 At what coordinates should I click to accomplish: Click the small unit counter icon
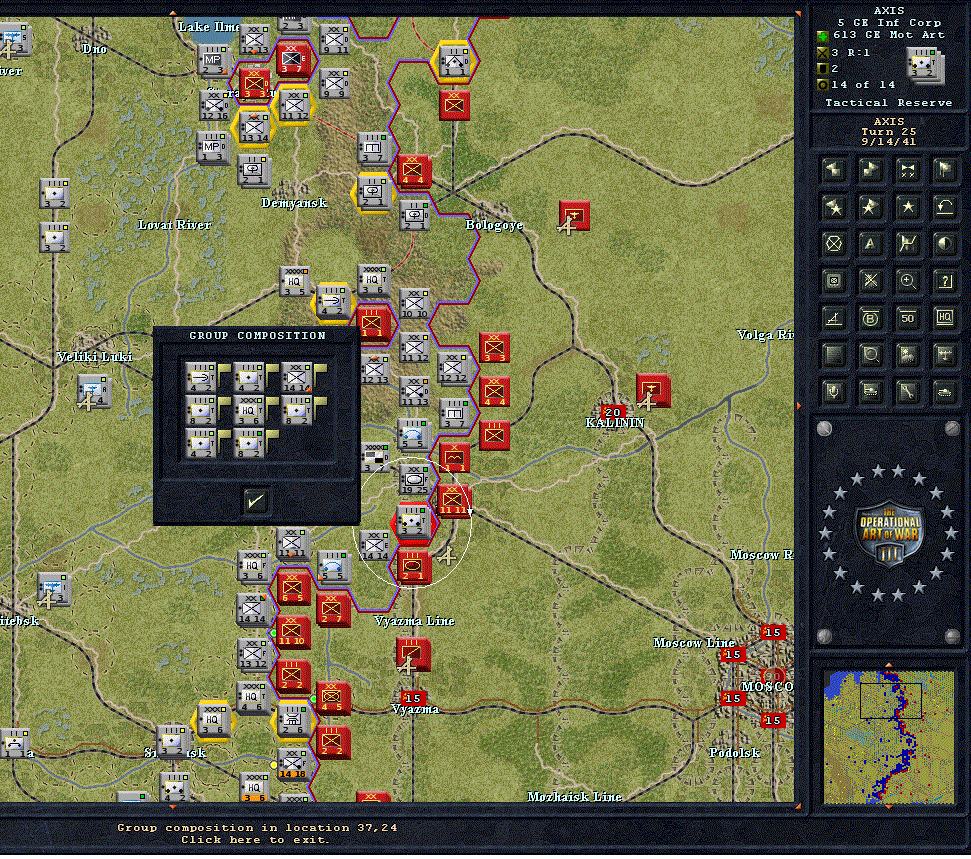pyautogui.click(x=834, y=281)
